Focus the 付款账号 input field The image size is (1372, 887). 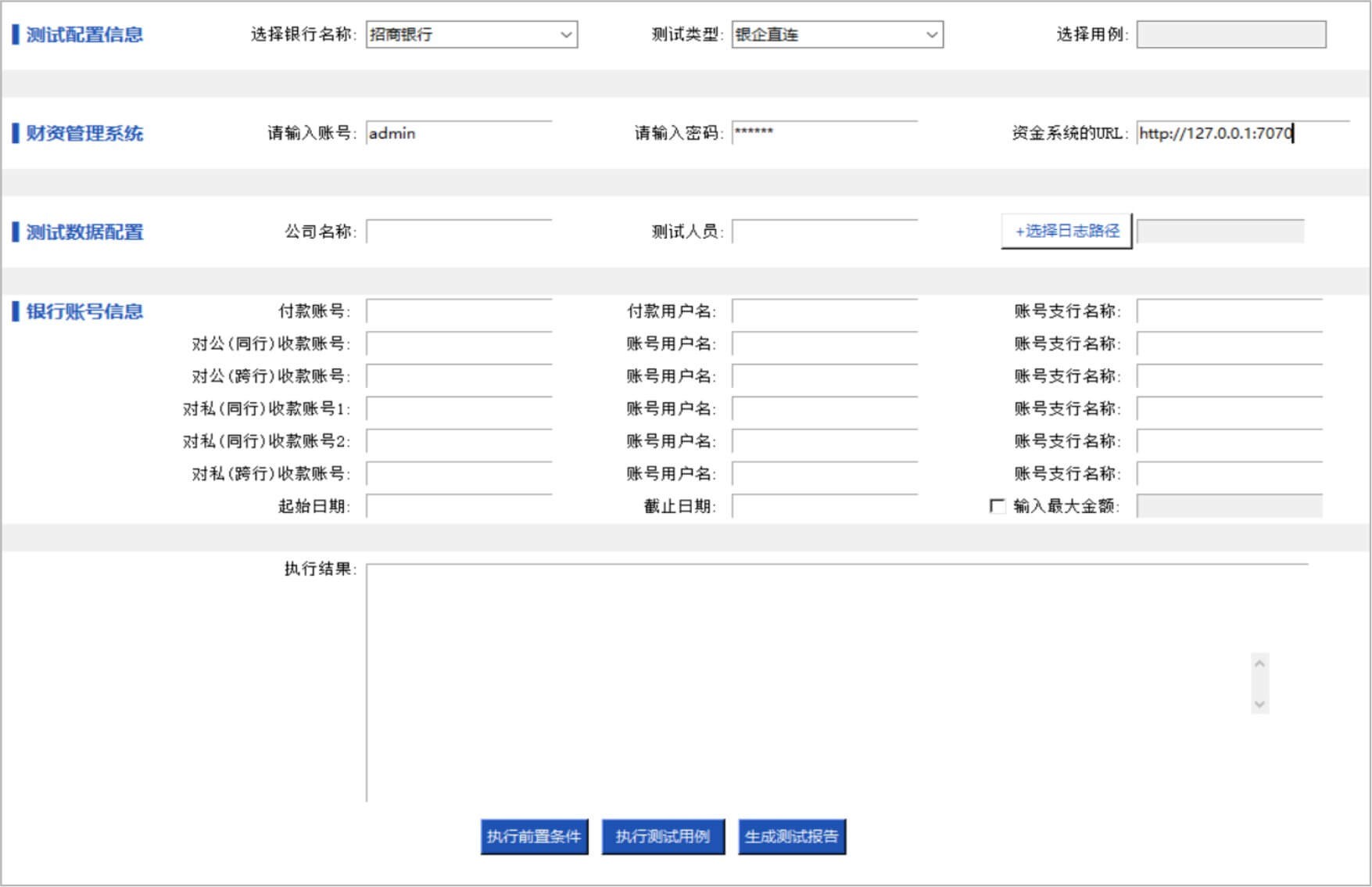459,312
